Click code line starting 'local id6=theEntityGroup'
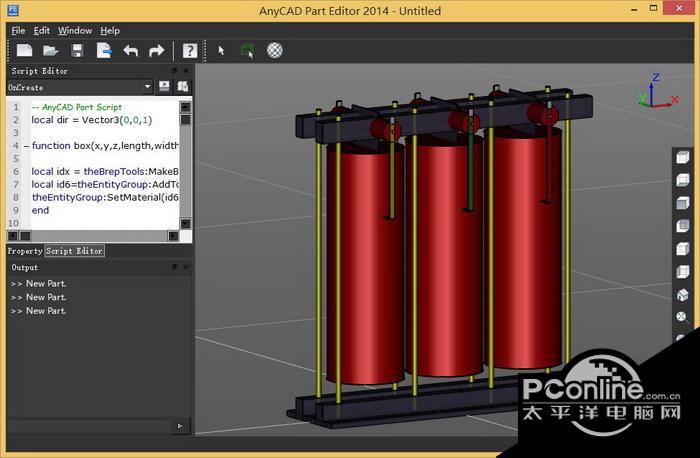This screenshot has width=700, height=458. [105, 185]
